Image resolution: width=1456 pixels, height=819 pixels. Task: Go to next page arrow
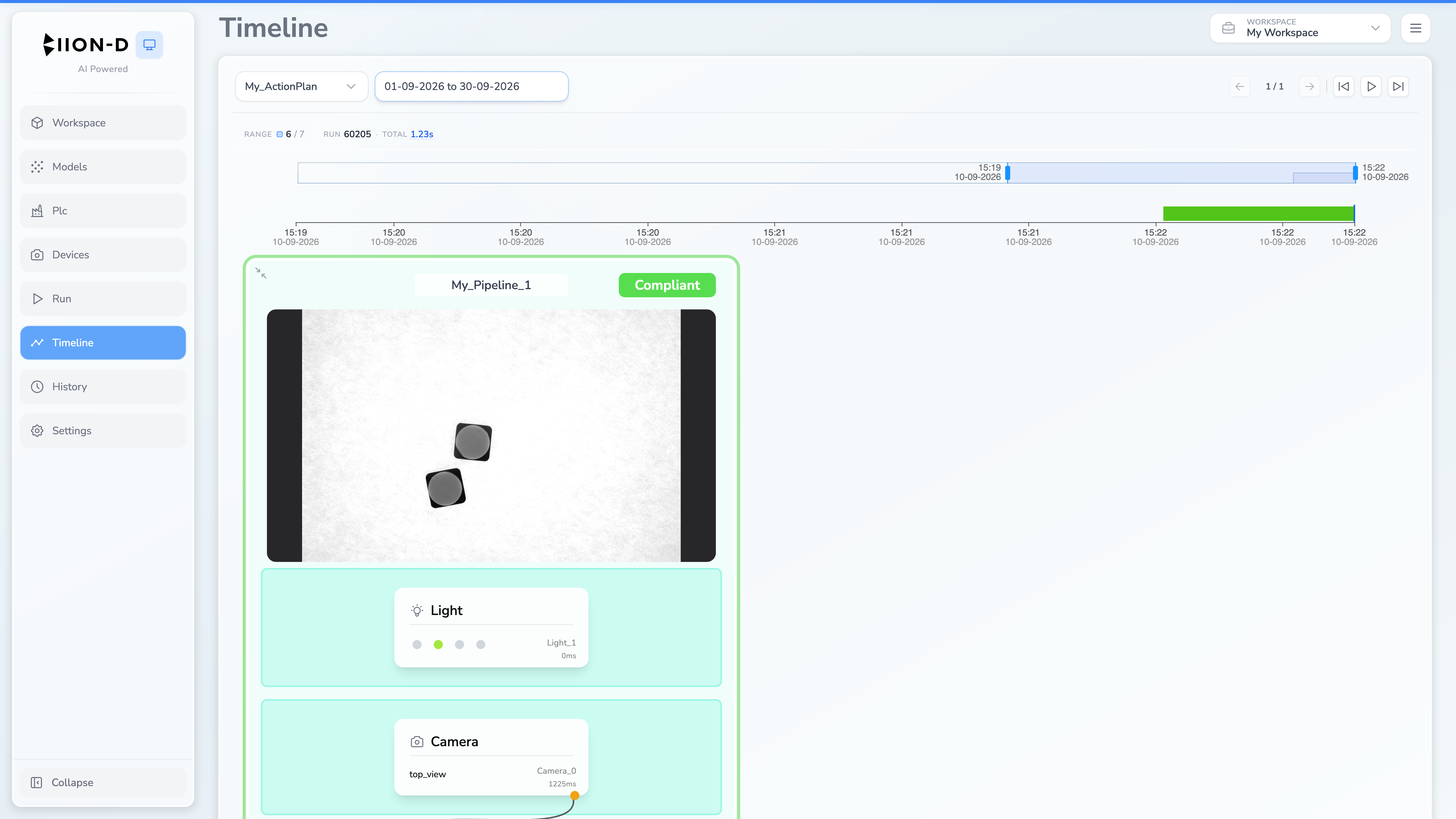click(x=1309, y=86)
